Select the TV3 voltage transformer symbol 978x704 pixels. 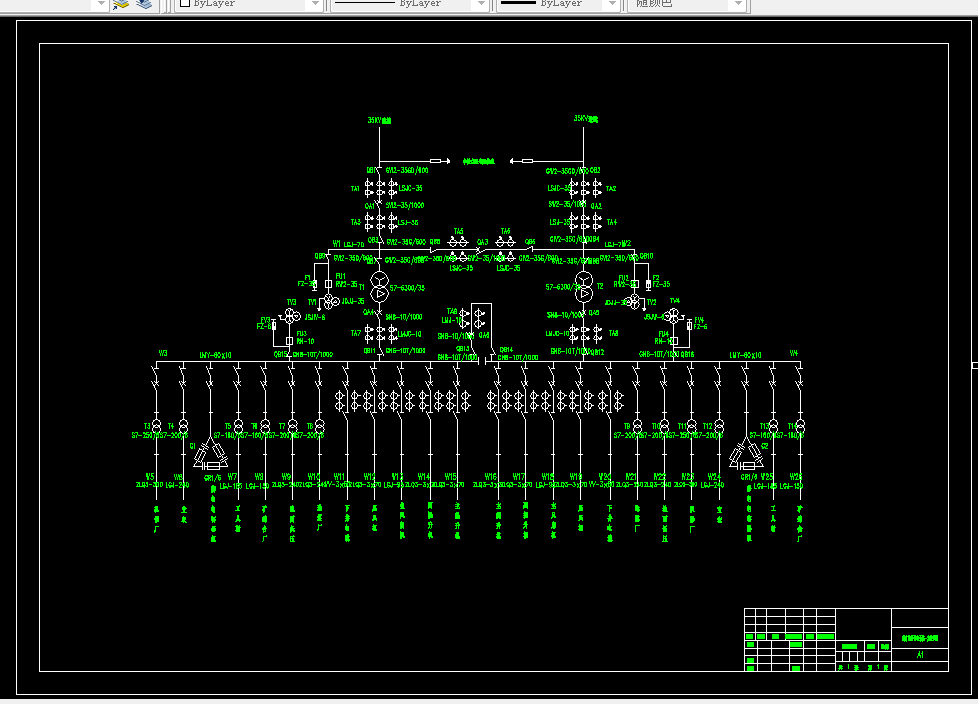pyautogui.click(x=293, y=316)
